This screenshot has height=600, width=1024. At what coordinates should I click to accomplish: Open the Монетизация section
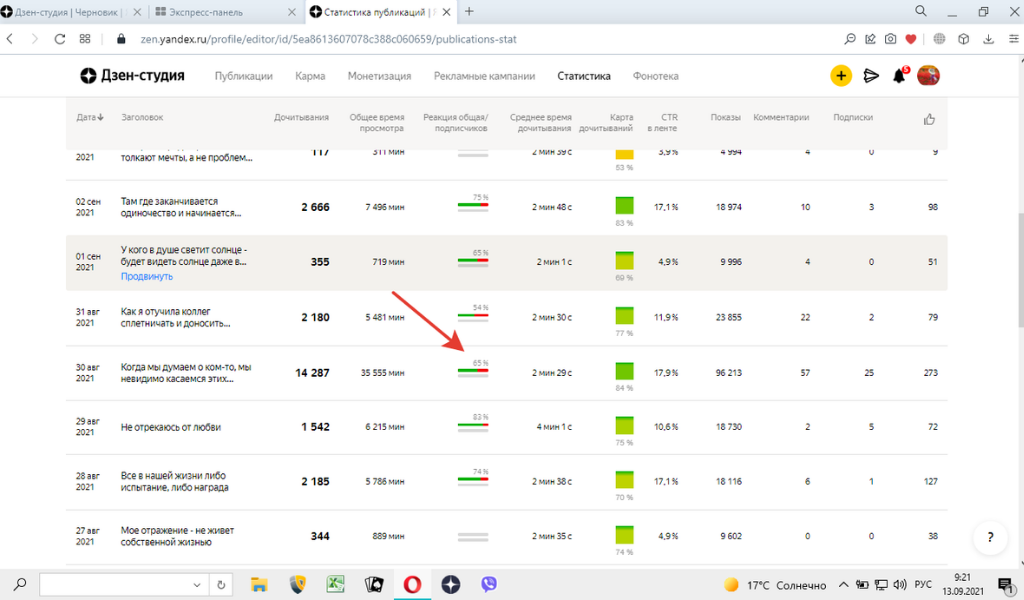(379, 76)
